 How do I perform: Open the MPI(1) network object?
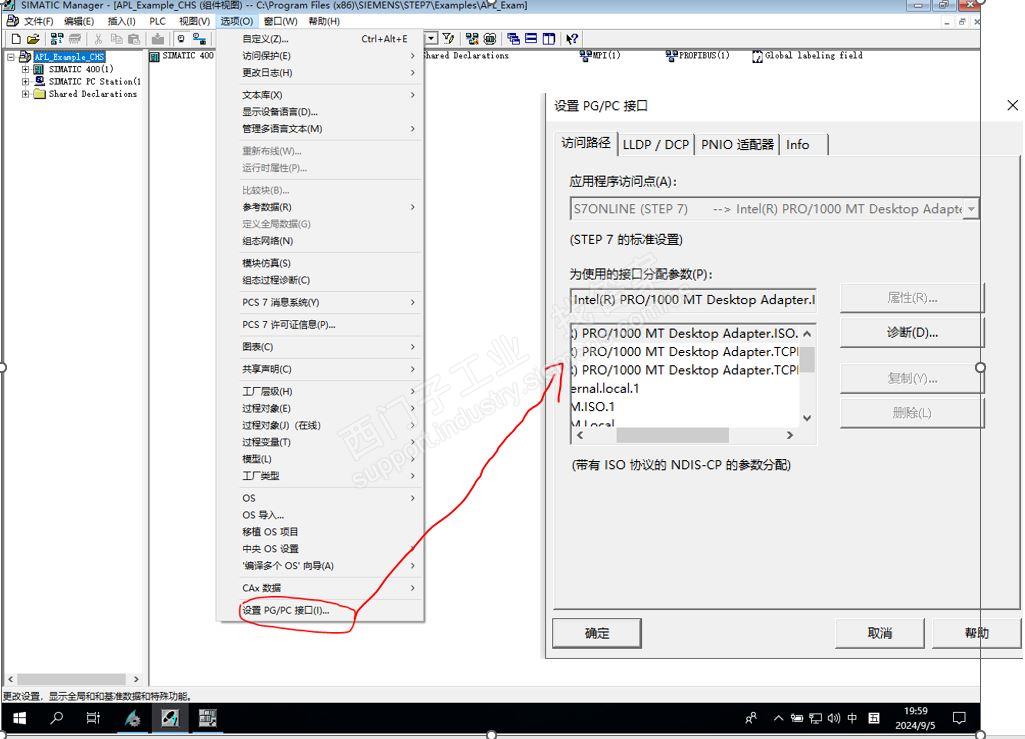coord(599,56)
